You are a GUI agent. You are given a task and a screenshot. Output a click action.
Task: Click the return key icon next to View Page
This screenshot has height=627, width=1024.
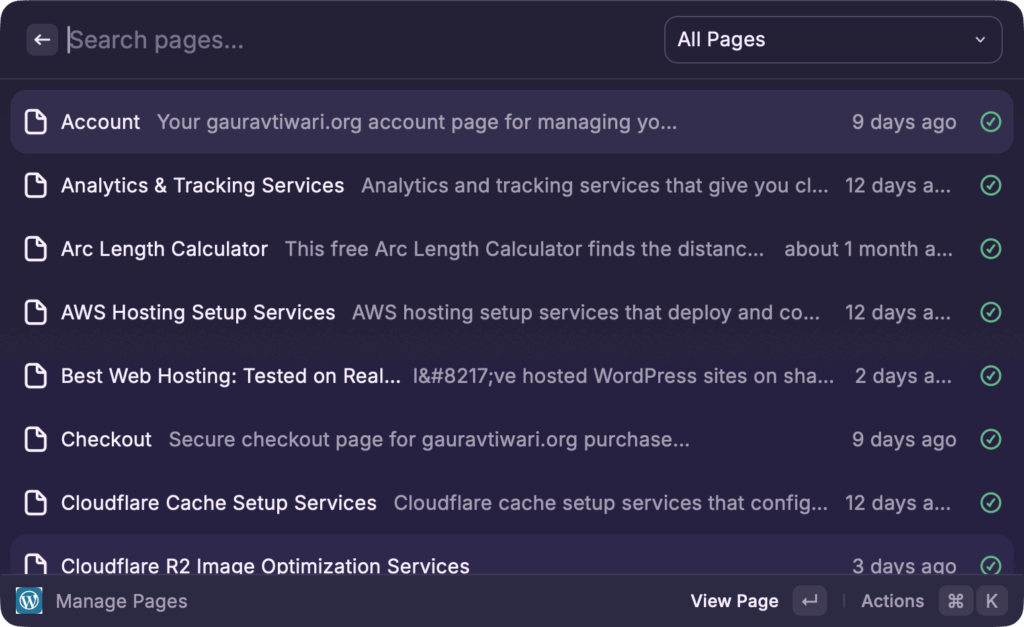click(x=810, y=600)
